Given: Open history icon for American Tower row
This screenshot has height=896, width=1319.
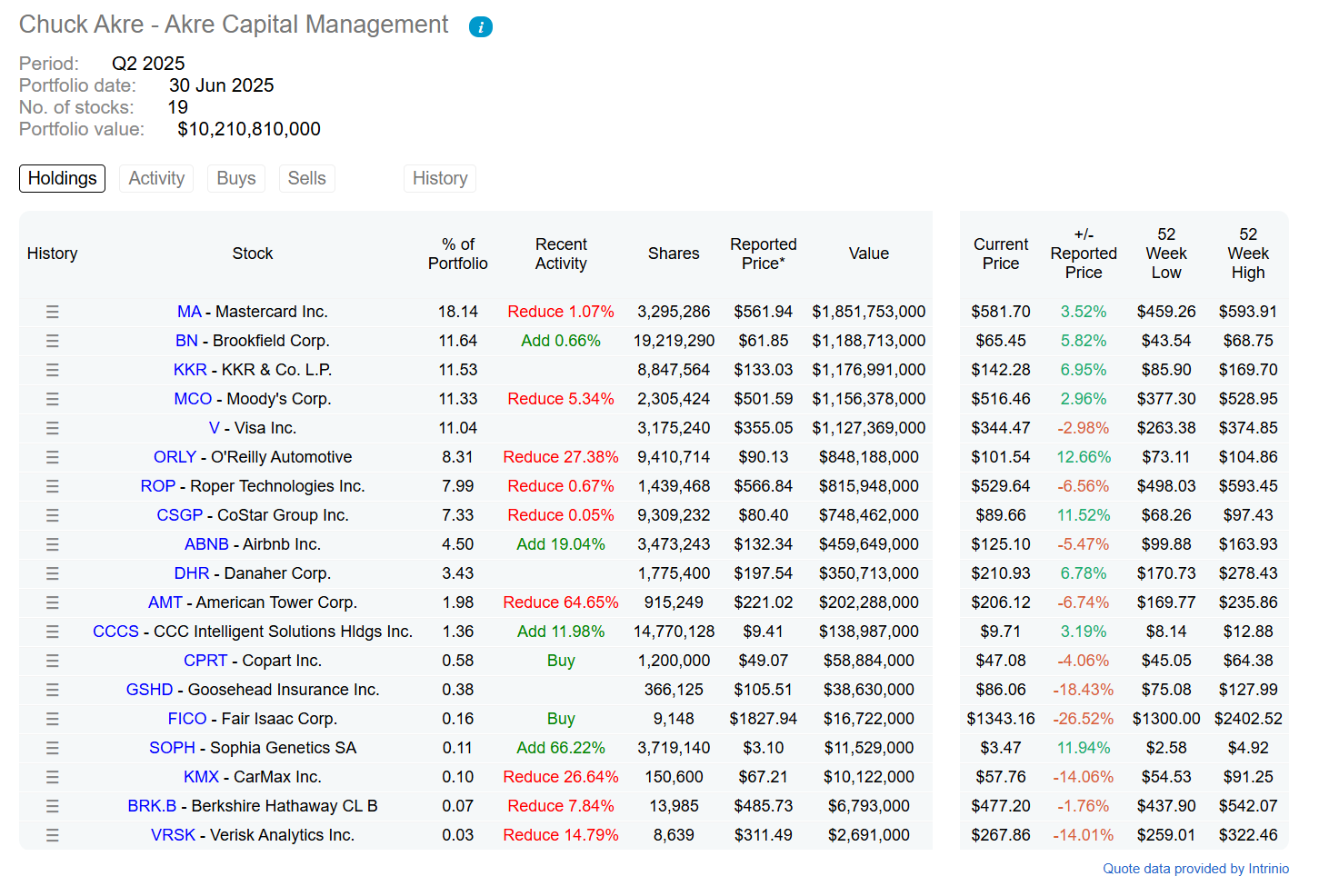Looking at the screenshot, I should click(53, 602).
